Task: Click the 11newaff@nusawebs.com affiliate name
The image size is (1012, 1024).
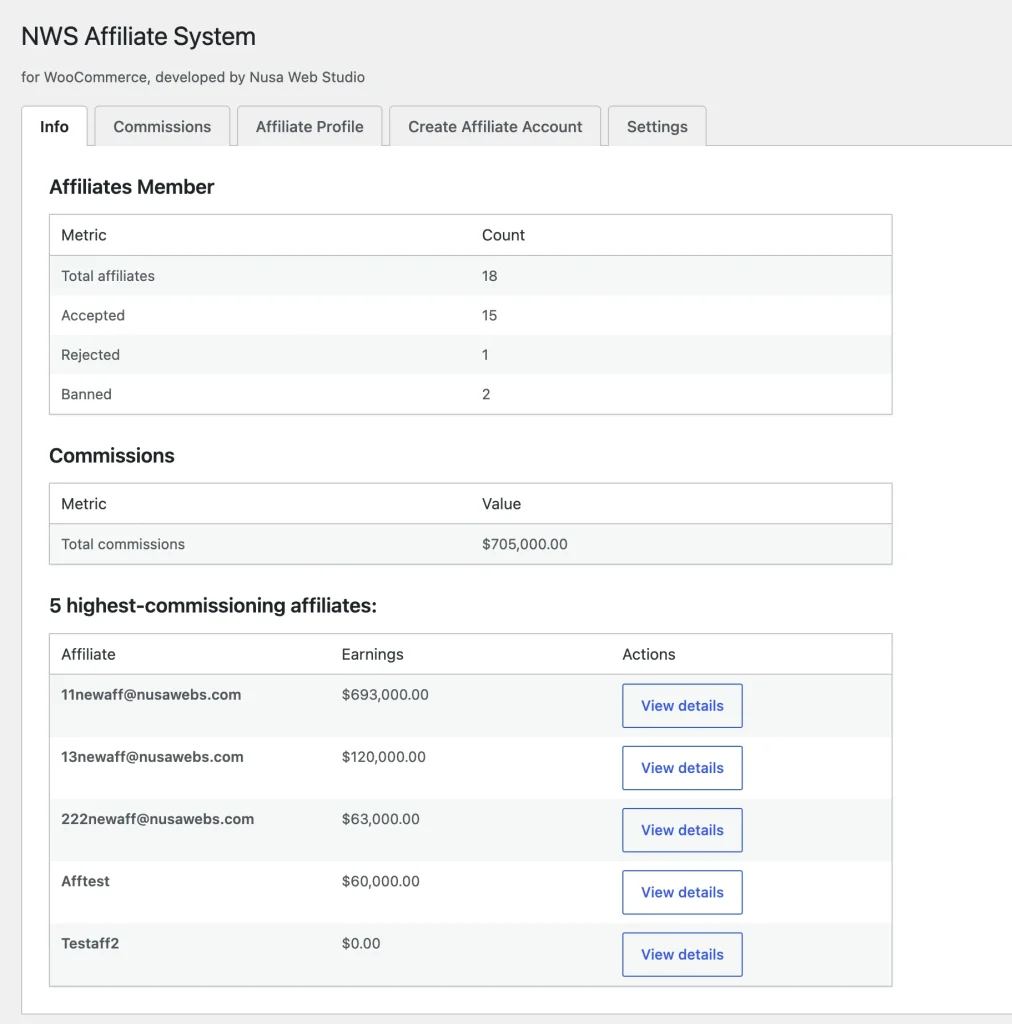Action: coord(151,695)
